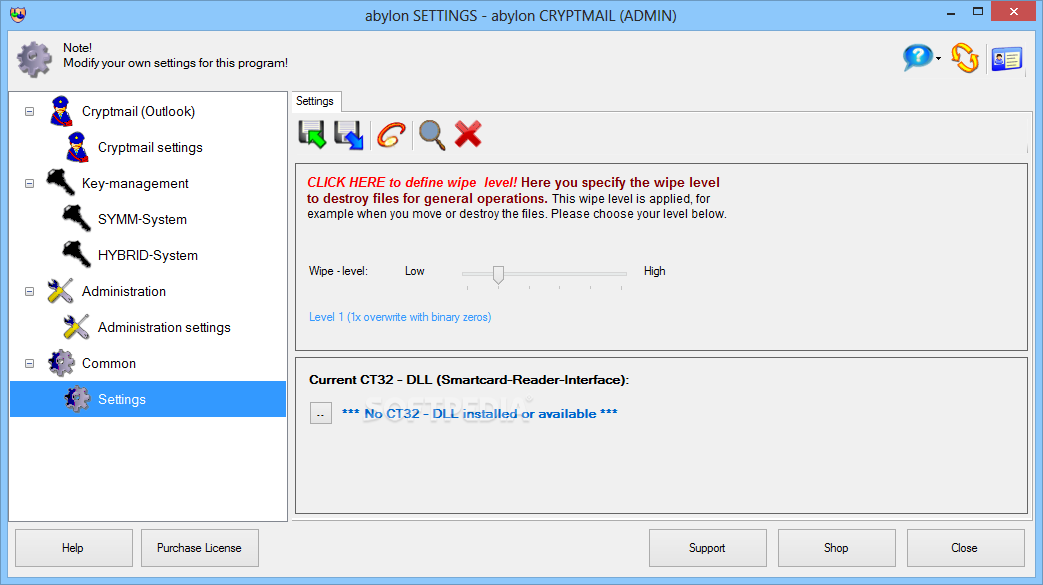Open dropdown arrow next to help icon
This screenshot has width=1043, height=585.
pos(939,59)
